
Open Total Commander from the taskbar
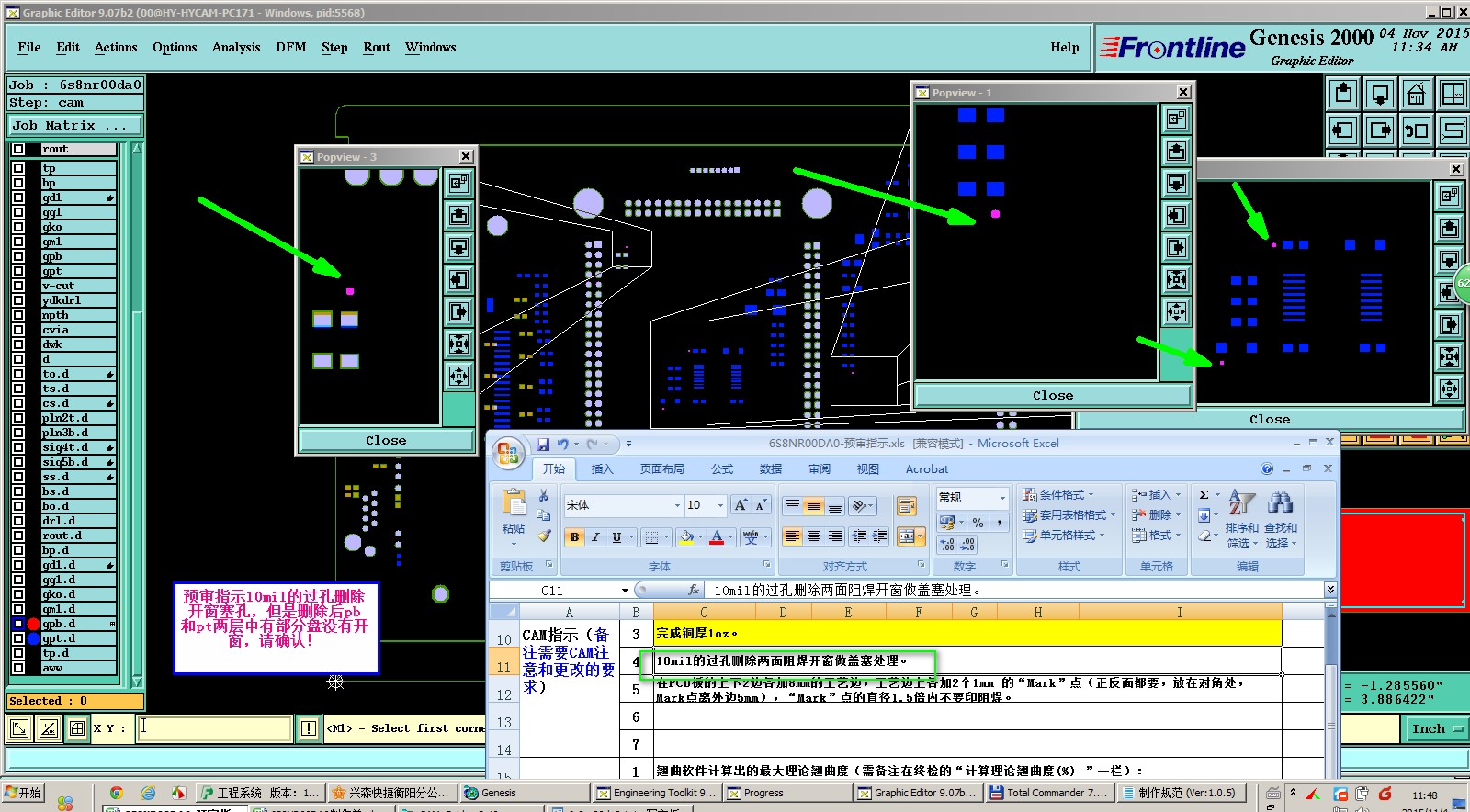(x=1048, y=793)
